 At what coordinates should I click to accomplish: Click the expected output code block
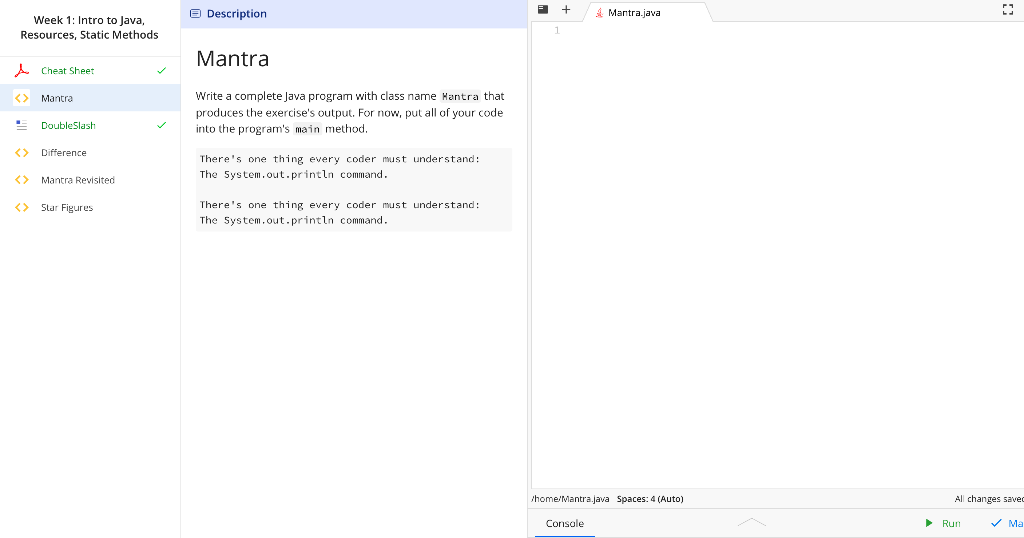(x=354, y=189)
